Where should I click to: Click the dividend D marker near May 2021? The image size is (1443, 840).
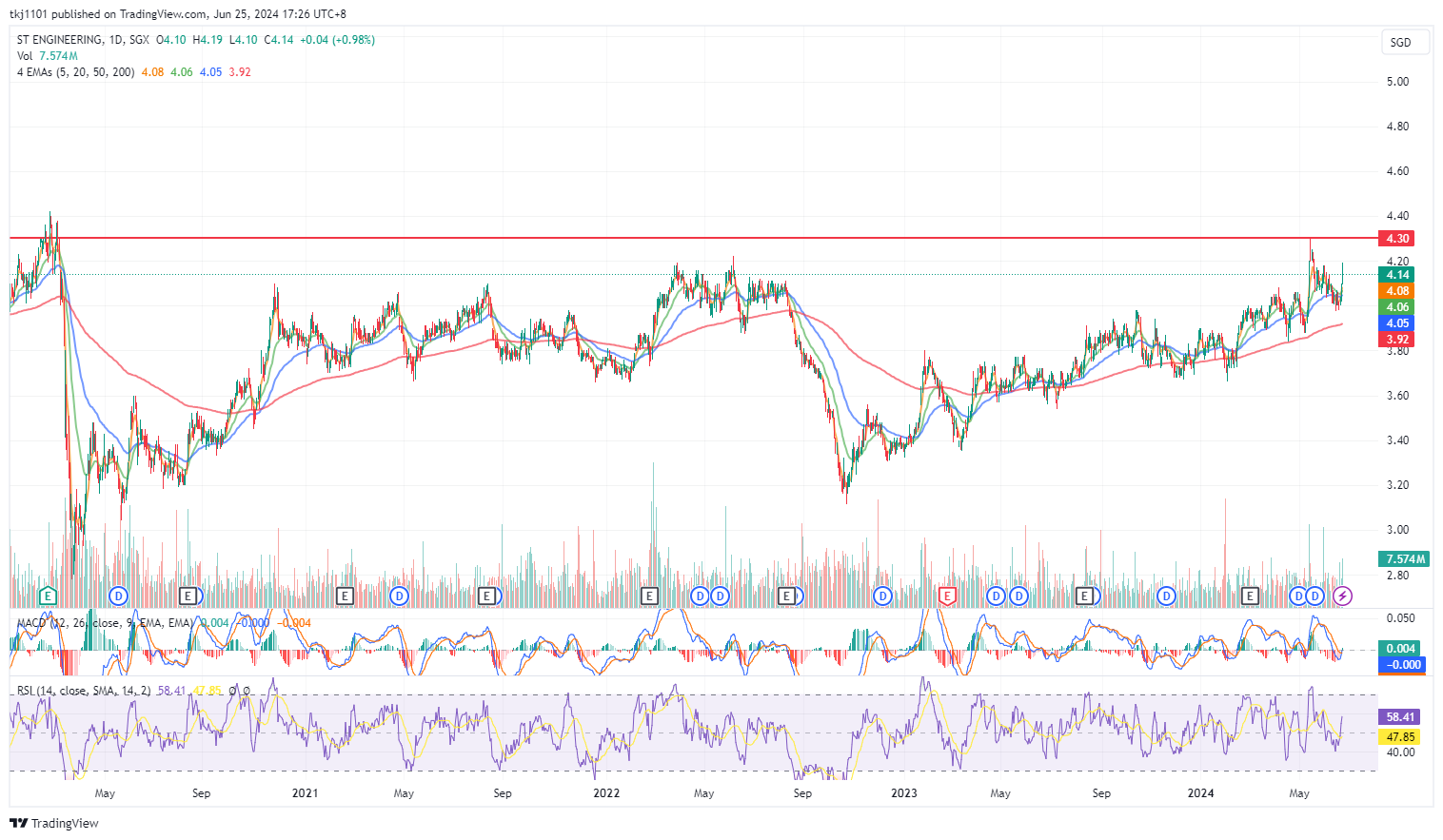point(400,596)
